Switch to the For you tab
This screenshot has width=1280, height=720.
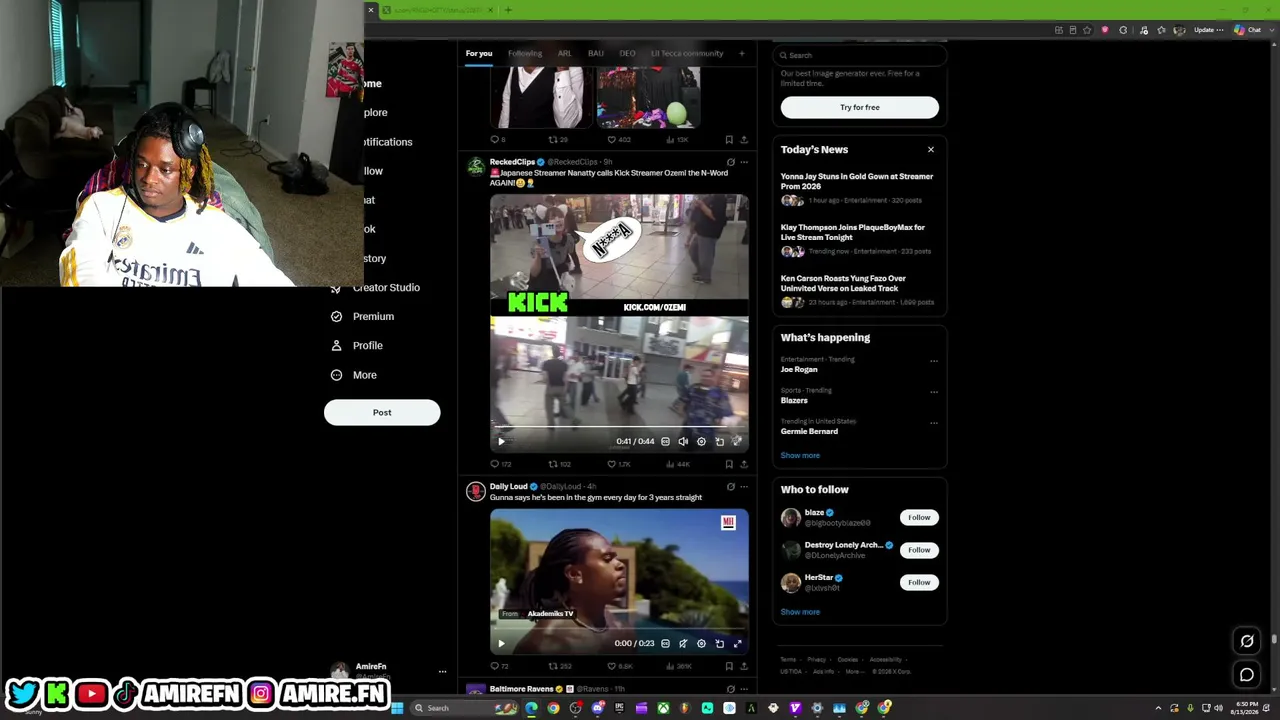pos(479,53)
